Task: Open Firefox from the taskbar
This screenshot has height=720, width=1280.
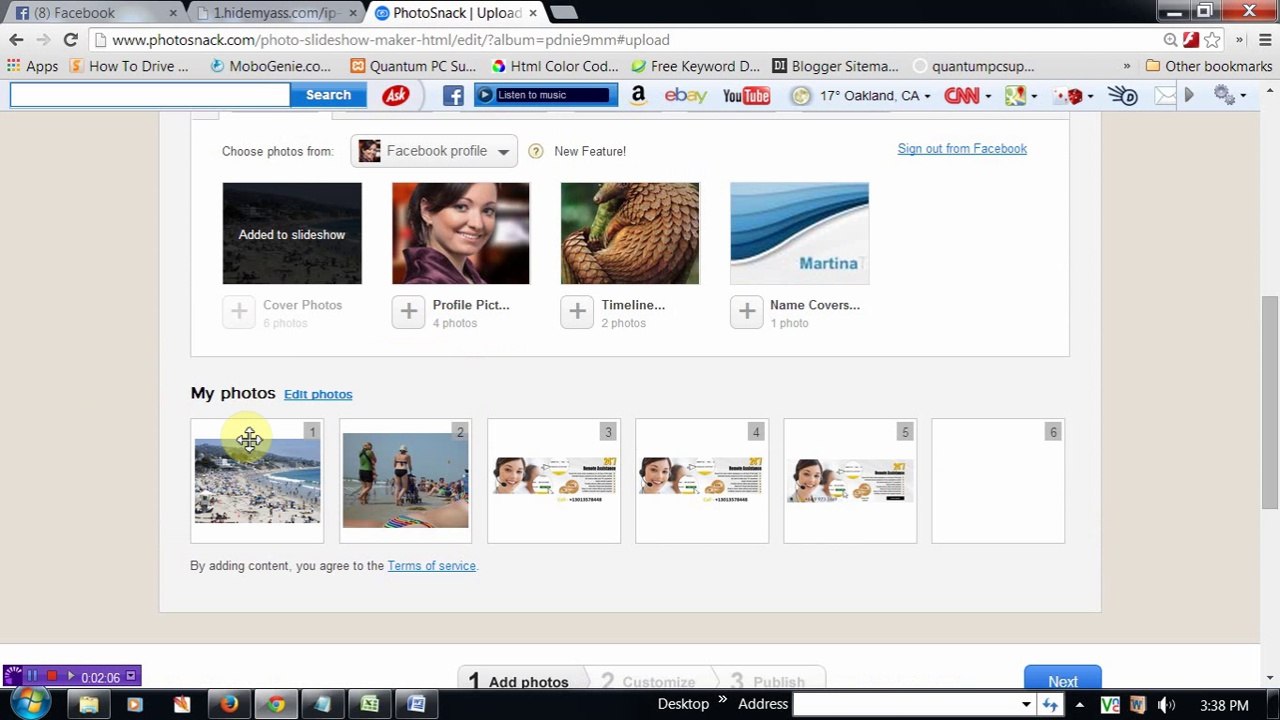Action: [x=229, y=704]
